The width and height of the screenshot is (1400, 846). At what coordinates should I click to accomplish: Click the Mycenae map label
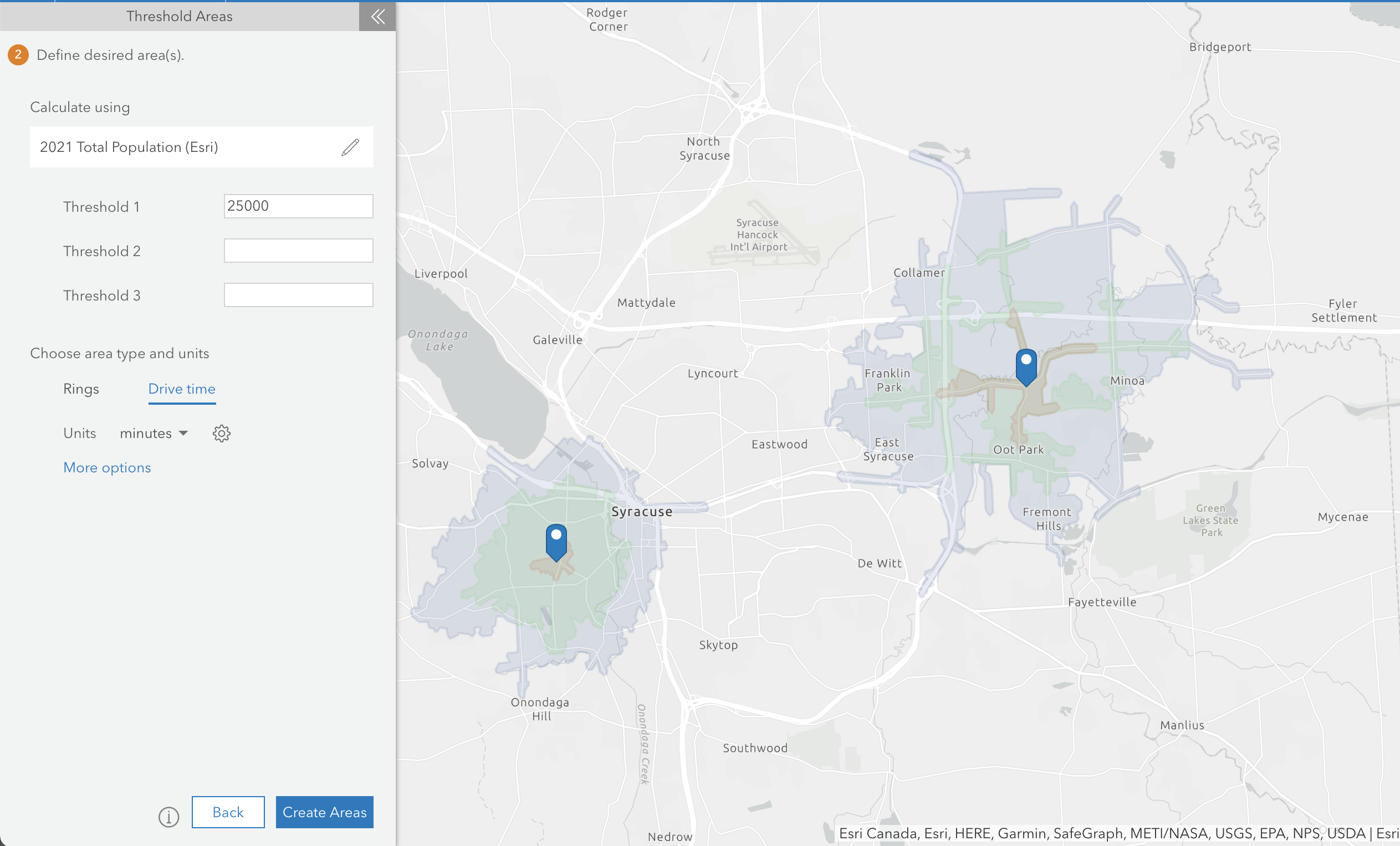(x=1342, y=517)
